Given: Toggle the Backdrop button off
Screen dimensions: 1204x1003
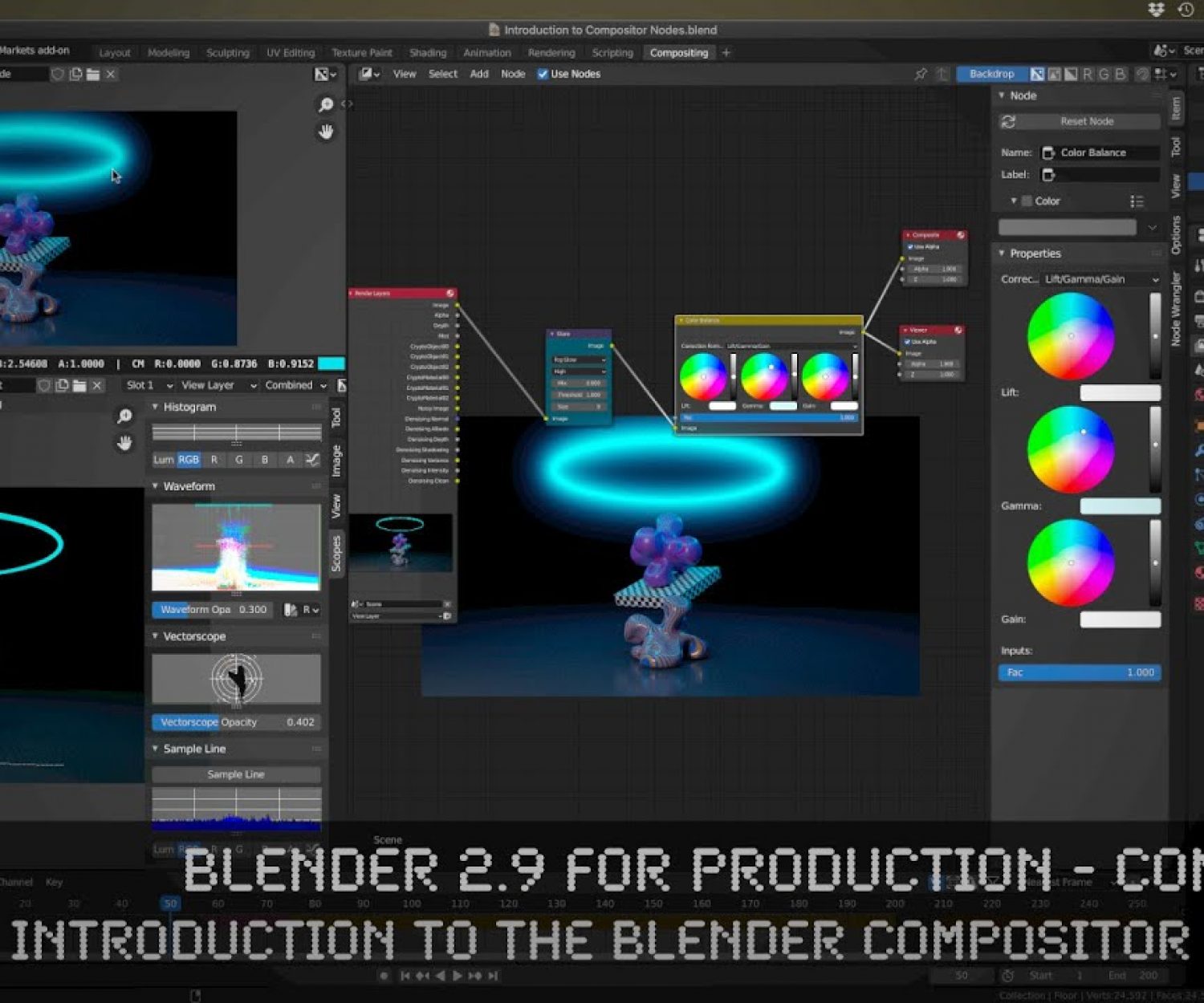Looking at the screenshot, I should click(x=991, y=74).
